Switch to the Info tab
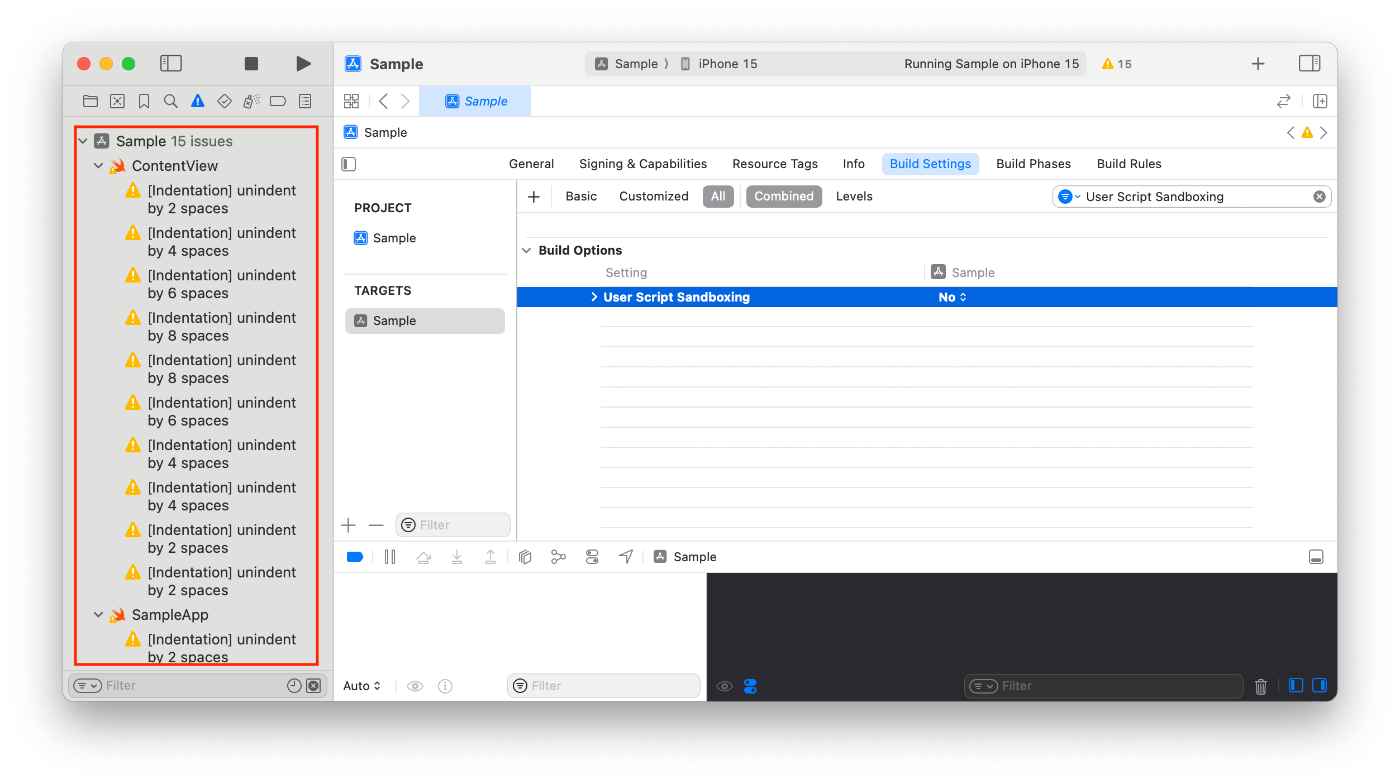Viewport: 1400px width, 784px height. (x=853, y=164)
